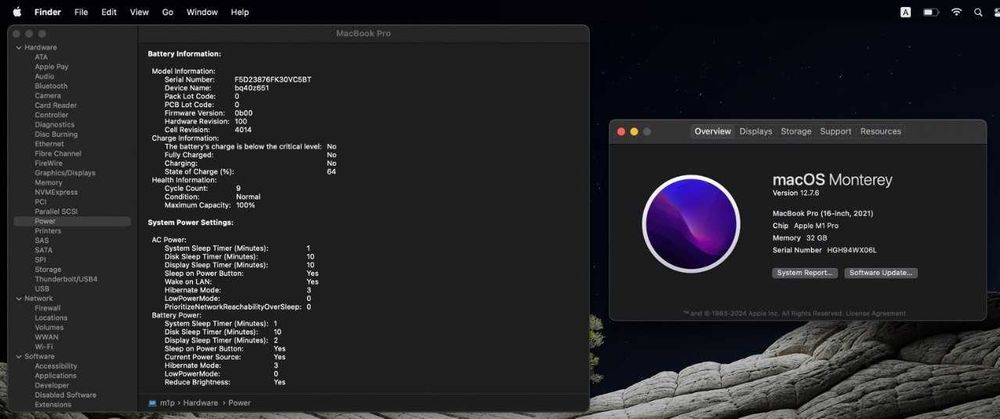
Task: Open the Window menu
Action: coord(202,12)
